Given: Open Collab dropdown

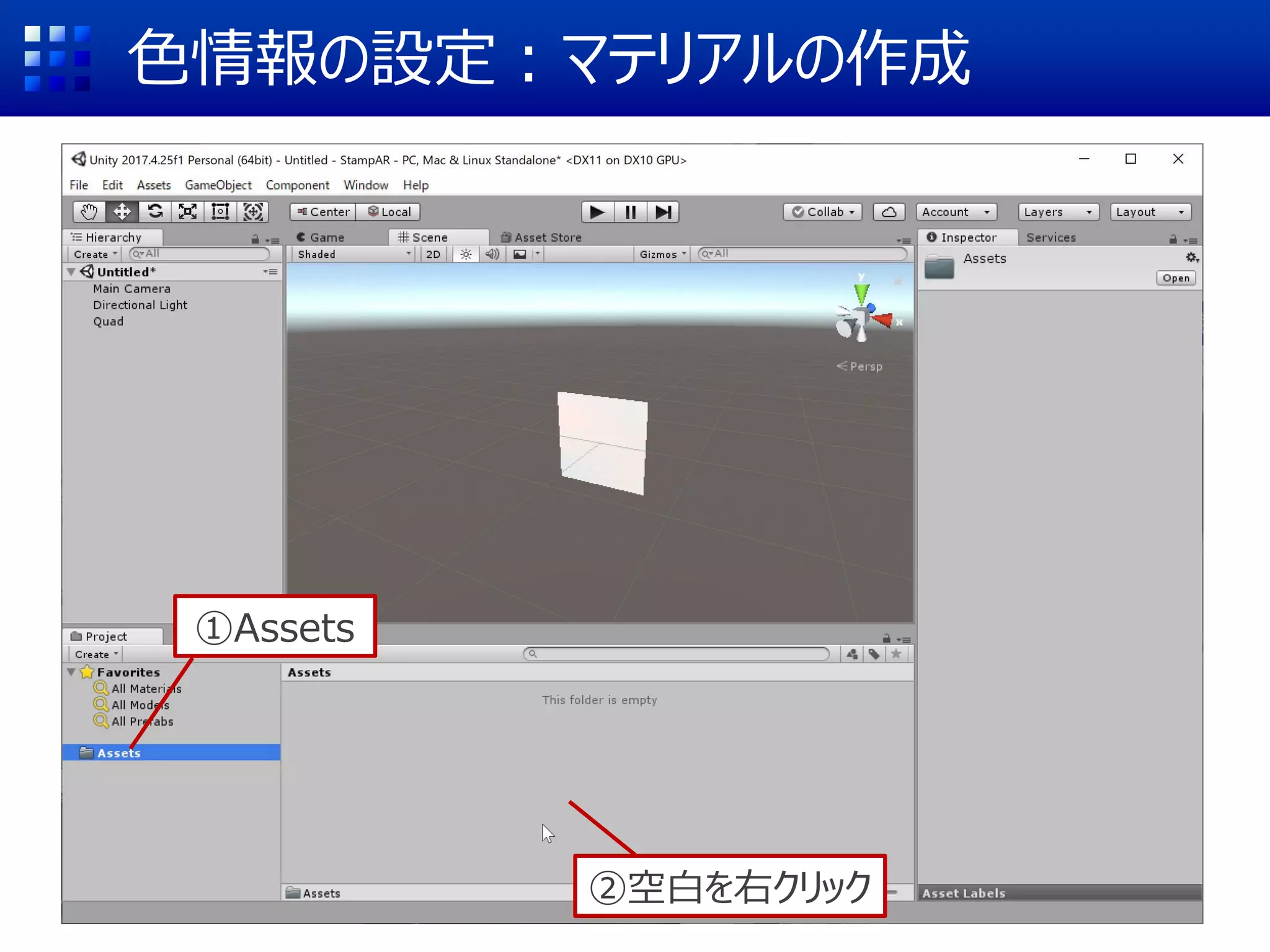Looking at the screenshot, I should coord(823,212).
